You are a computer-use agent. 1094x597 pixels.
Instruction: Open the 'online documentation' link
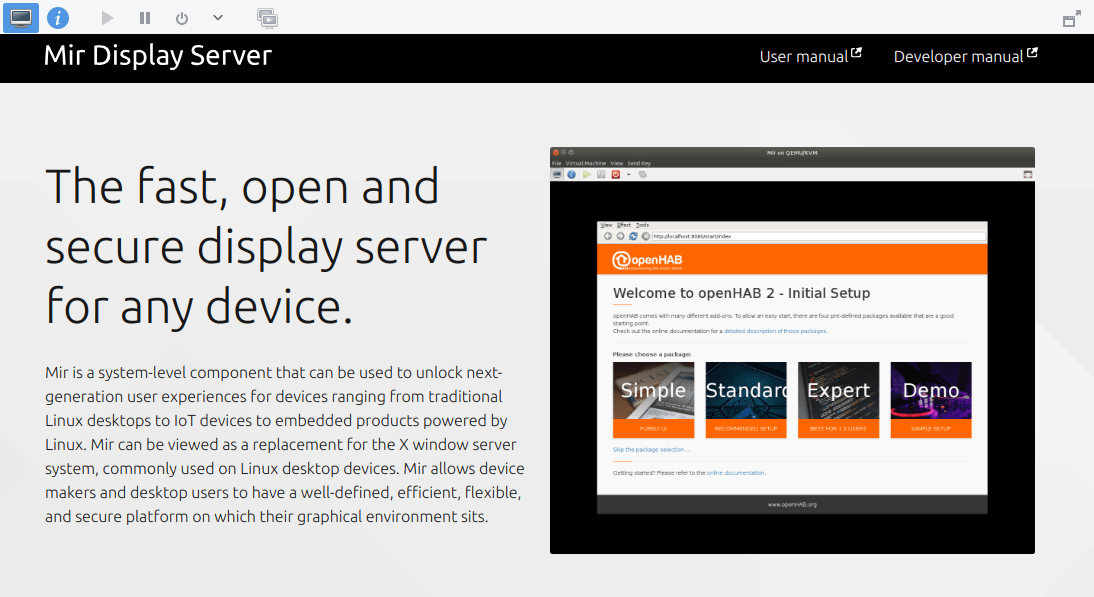(735, 473)
